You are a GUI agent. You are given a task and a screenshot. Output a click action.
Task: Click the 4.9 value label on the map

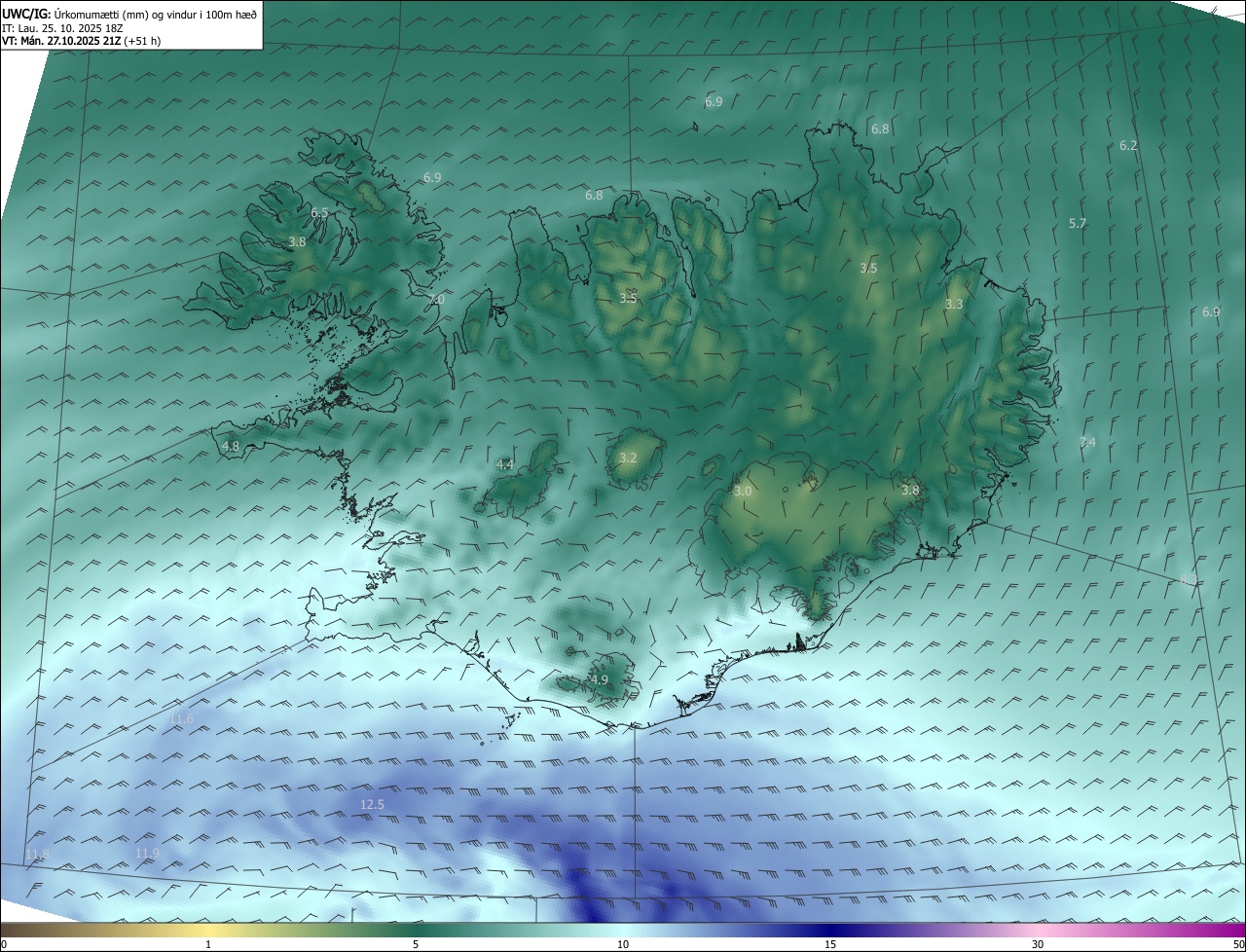point(600,679)
